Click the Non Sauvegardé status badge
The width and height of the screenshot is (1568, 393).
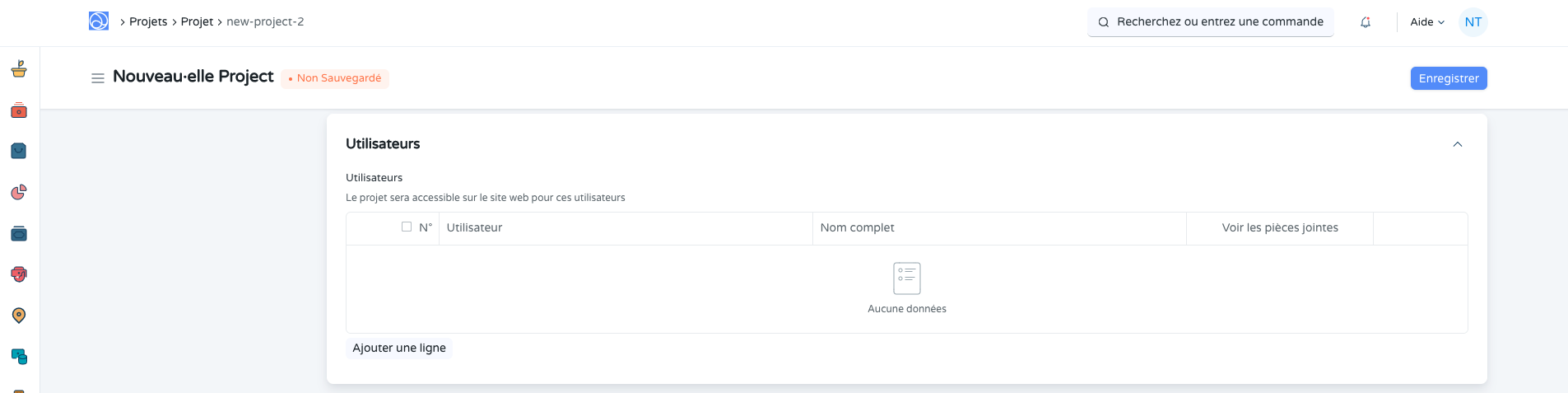[335, 78]
